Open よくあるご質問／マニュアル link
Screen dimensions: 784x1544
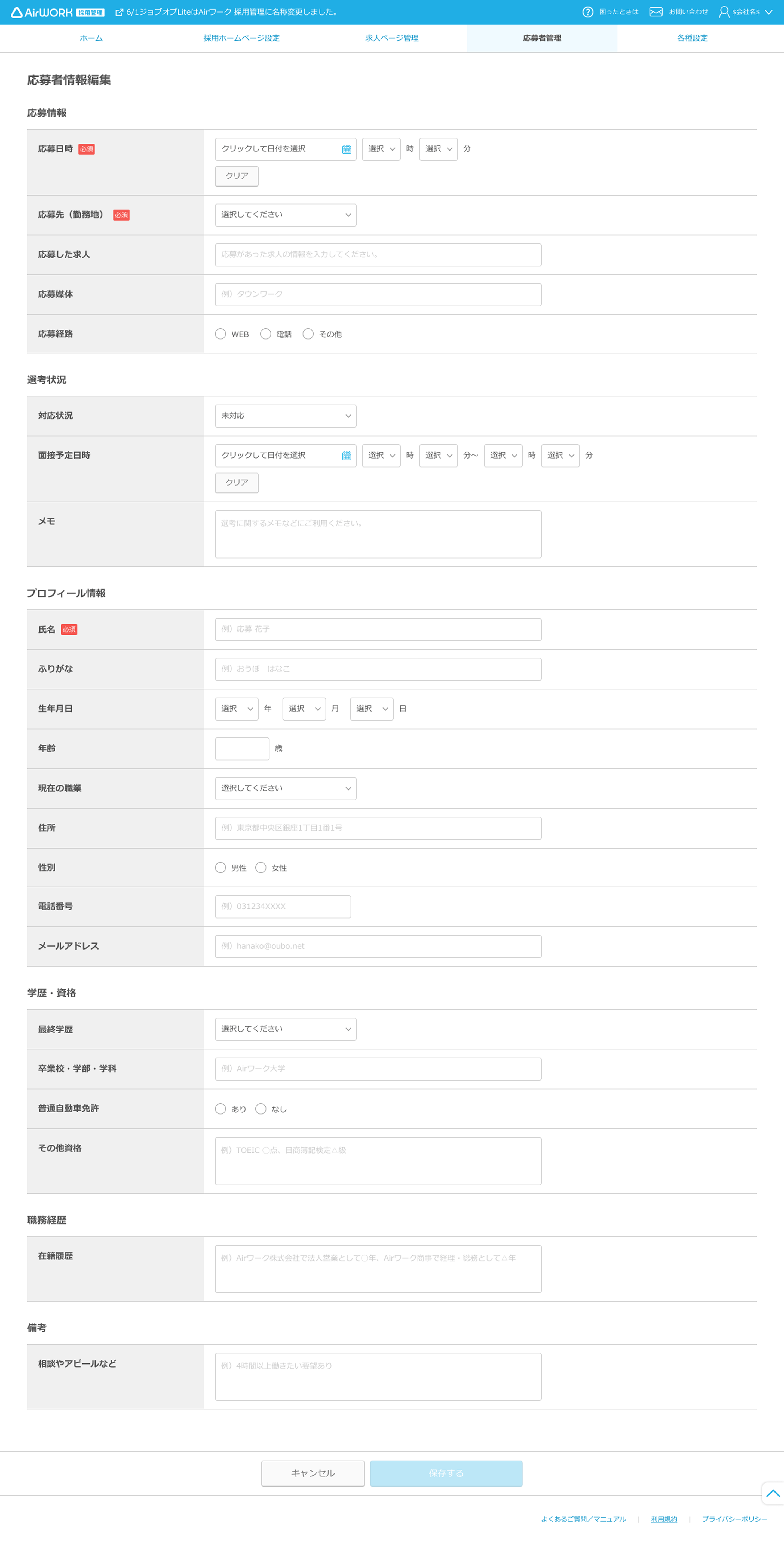(583, 1519)
